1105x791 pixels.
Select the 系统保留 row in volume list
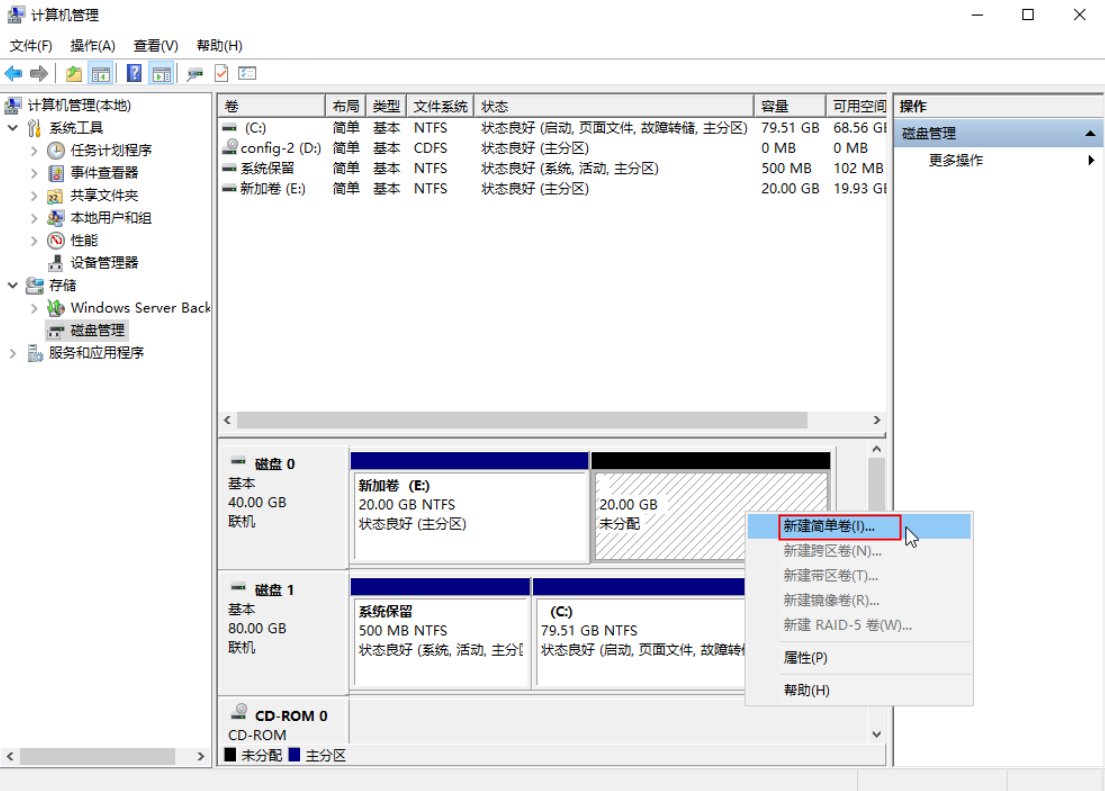pos(552,168)
